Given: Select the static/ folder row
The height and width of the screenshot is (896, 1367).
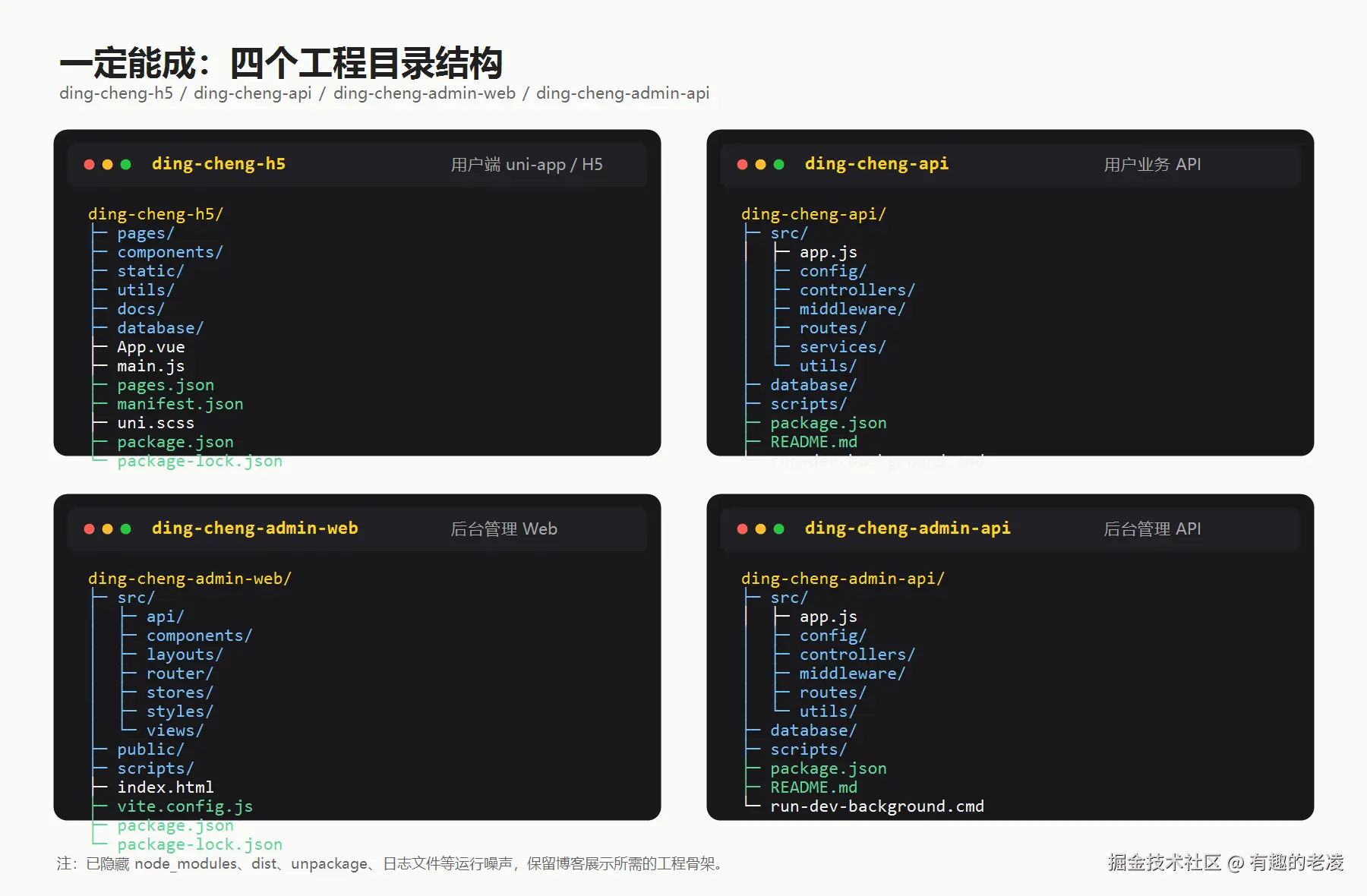Looking at the screenshot, I should click(x=150, y=272).
